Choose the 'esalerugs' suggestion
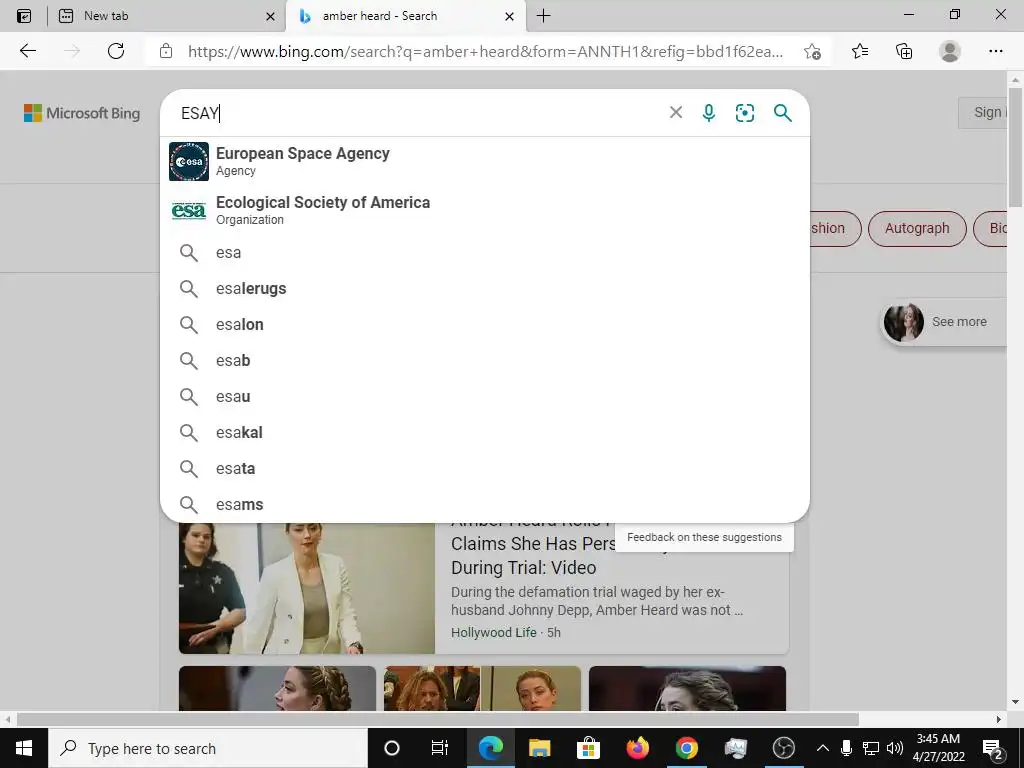 (x=485, y=289)
